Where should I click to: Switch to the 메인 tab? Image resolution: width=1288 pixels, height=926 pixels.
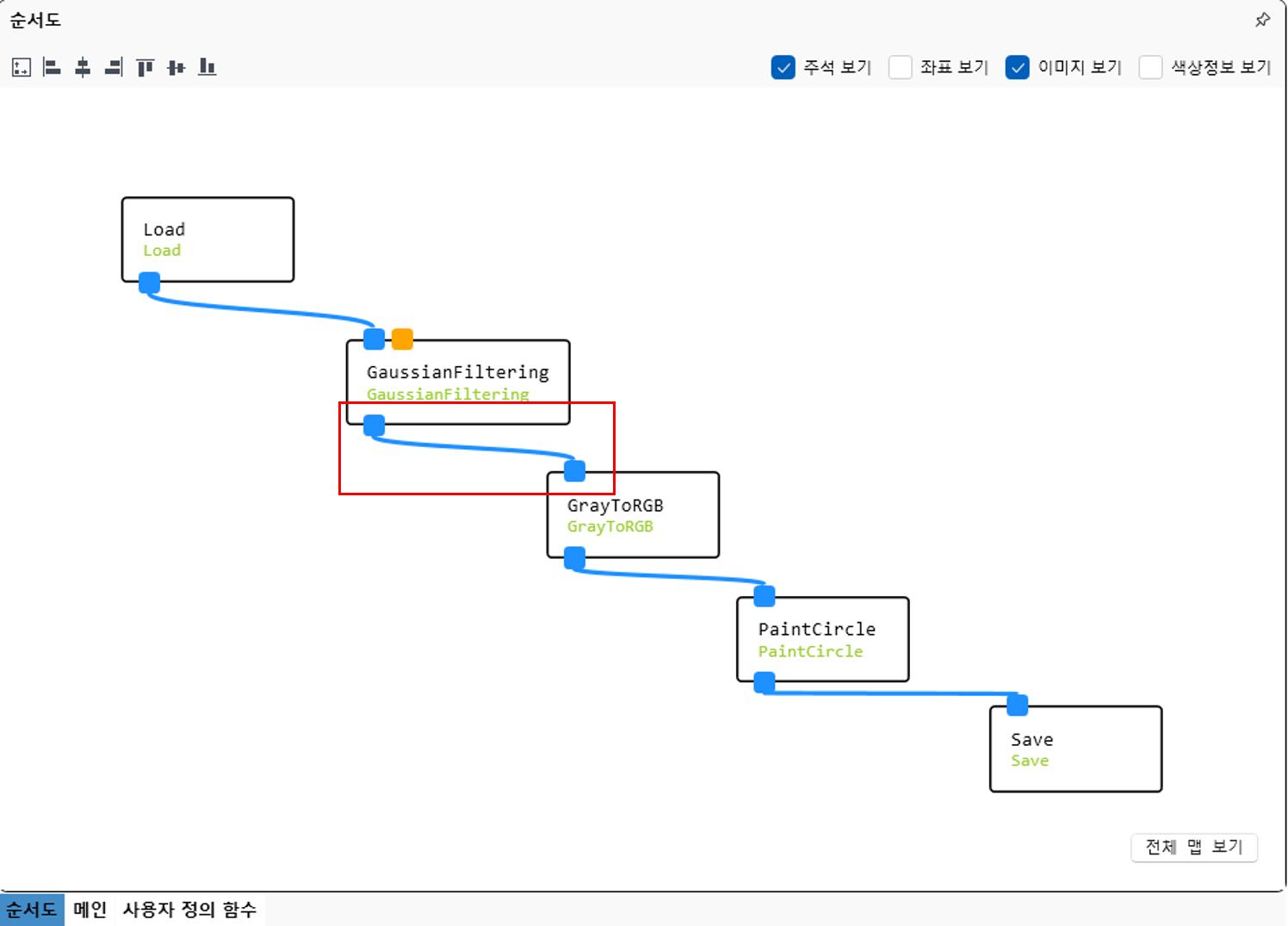[90, 910]
